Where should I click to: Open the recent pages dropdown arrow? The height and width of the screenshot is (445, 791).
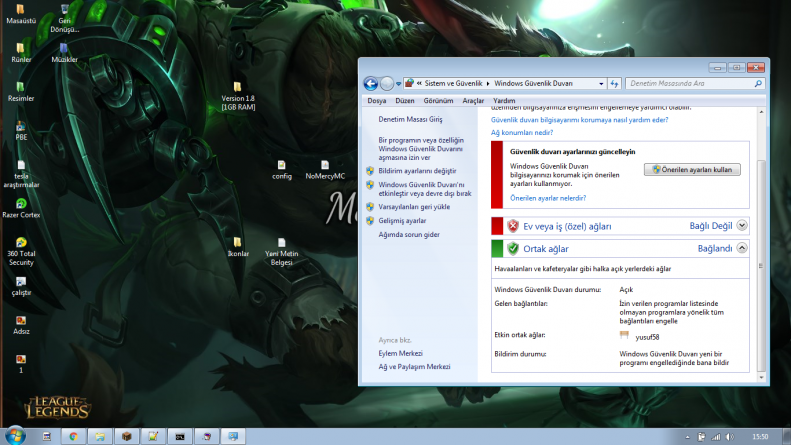pos(399,84)
